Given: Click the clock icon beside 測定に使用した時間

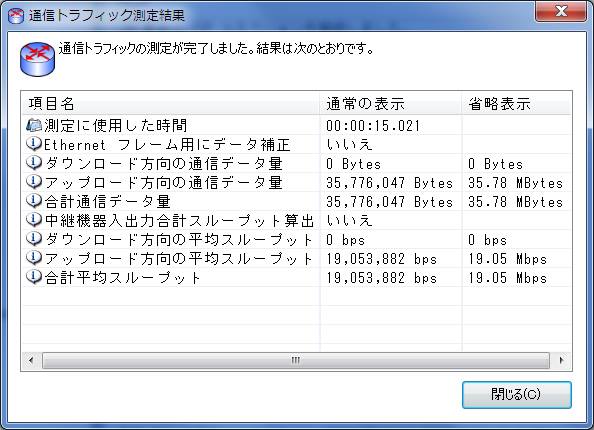Looking at the screenshot, I should click(34, 125).
